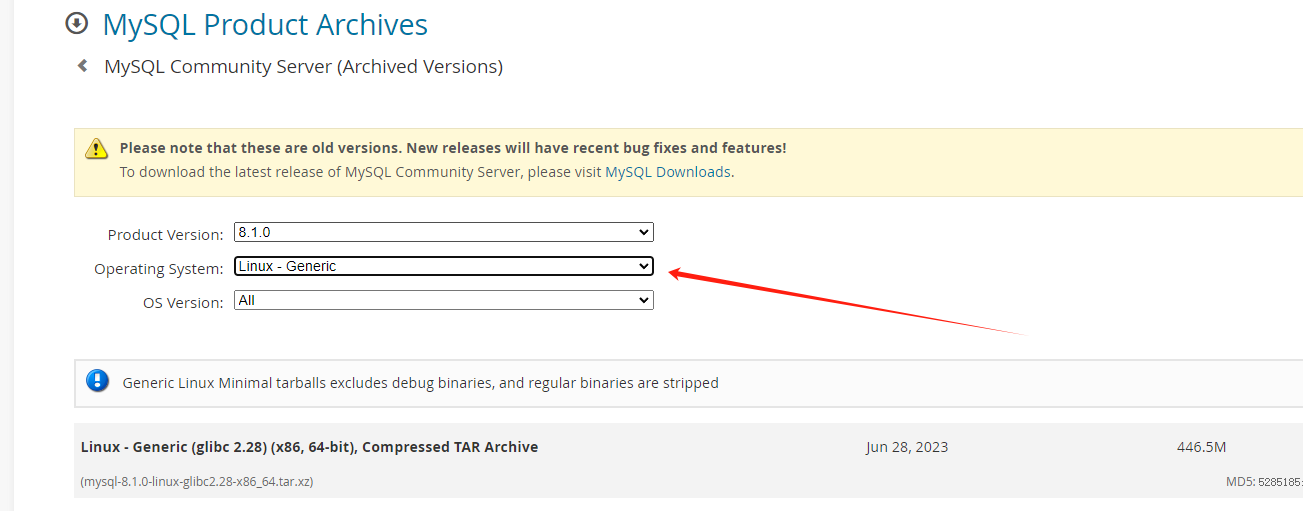Expand the Operating System dropdown

tap(443, 266)
